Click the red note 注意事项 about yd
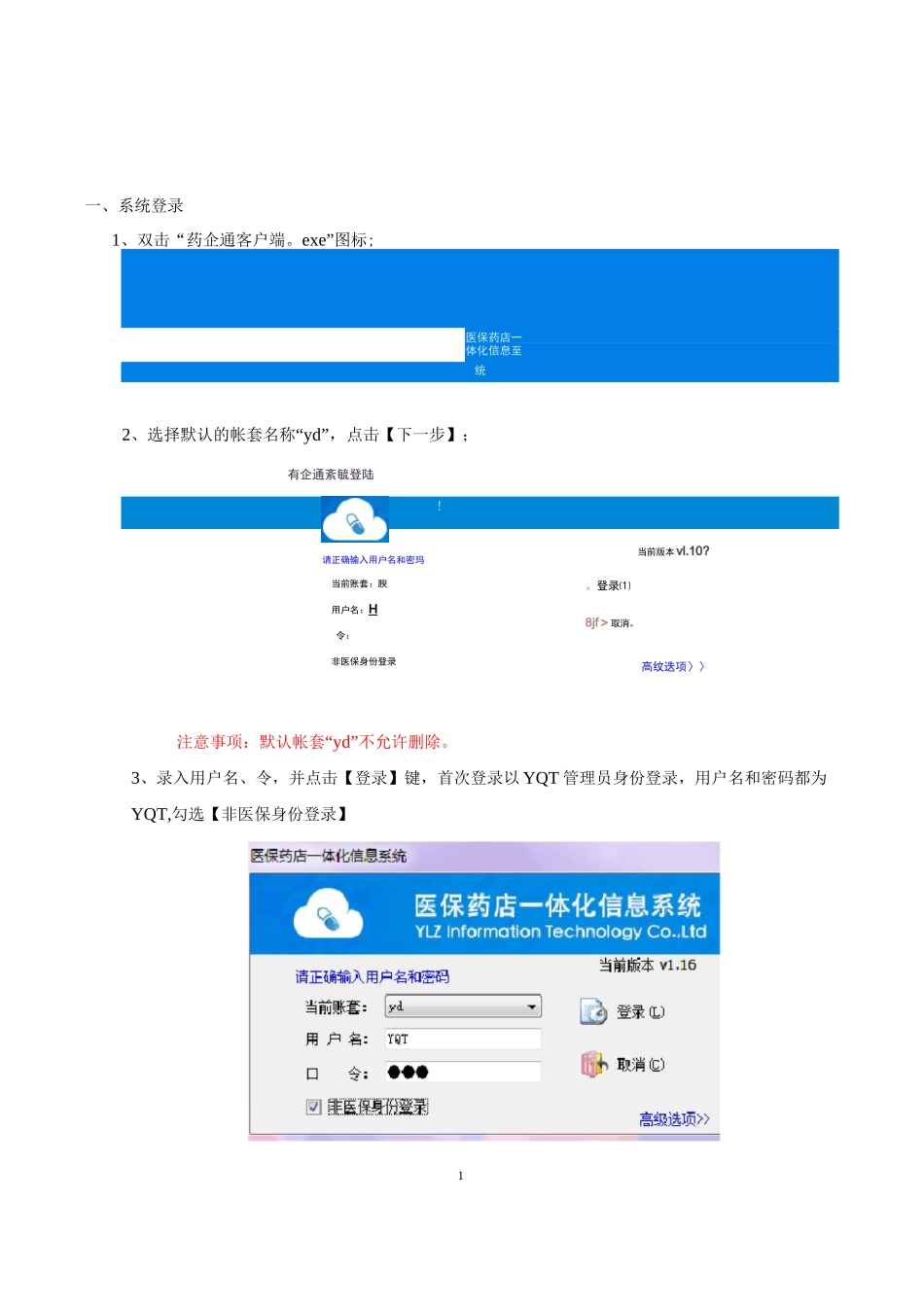Image resolution: width=924 pixels, height=1305 pixels. [x=316, y=742]
